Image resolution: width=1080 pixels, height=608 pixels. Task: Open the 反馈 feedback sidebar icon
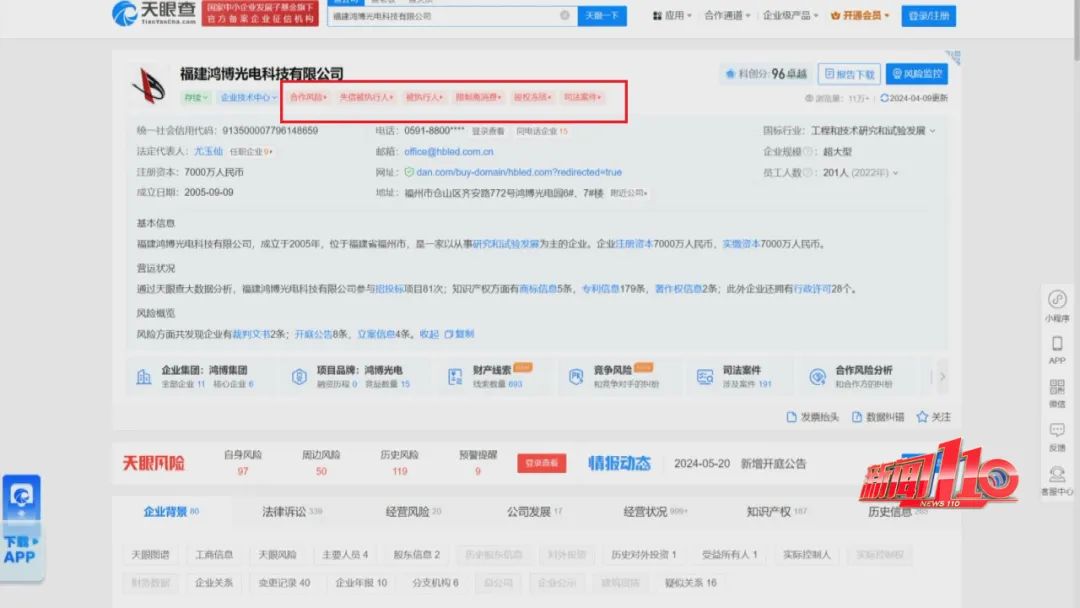[1057, 437]
